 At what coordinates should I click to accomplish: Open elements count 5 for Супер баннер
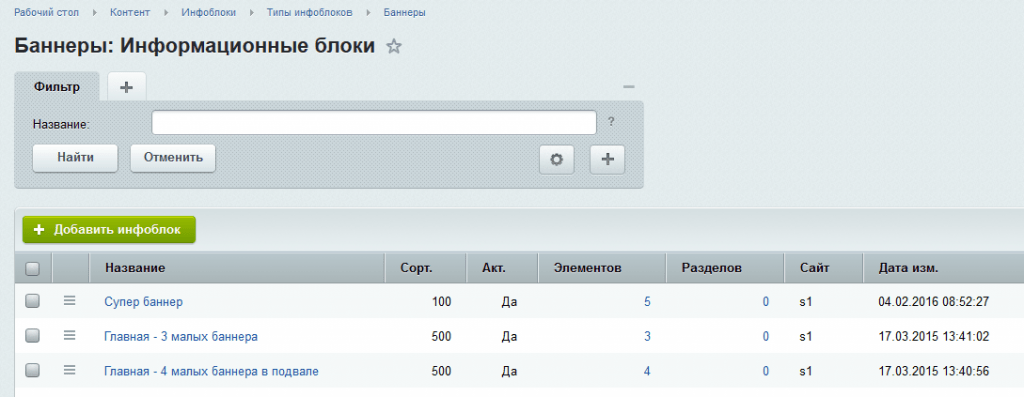click(647, 302)
